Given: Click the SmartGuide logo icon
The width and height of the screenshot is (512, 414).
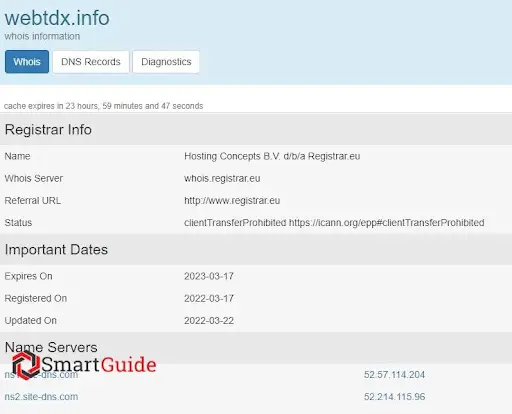Looking at the screenshot, I should point(25,365).
